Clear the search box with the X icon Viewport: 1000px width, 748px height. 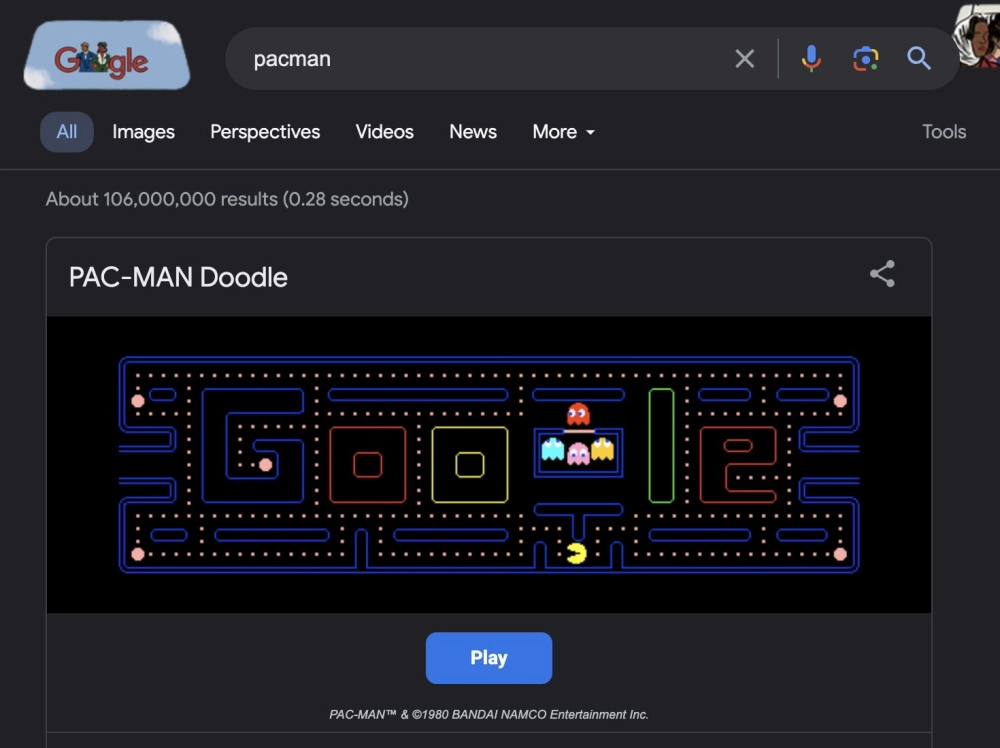pyautogui.click(x=744, y=59)
